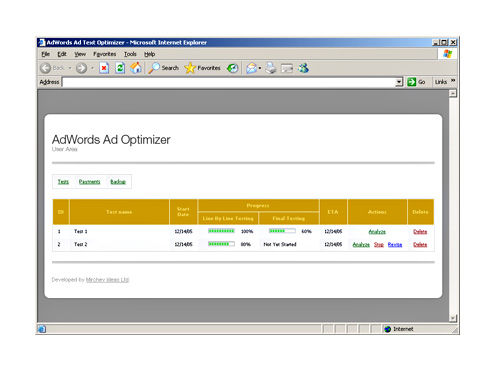This screenshot has width=500, height=375.
Task: Go to the Home page icon
Action: (136, 68)
